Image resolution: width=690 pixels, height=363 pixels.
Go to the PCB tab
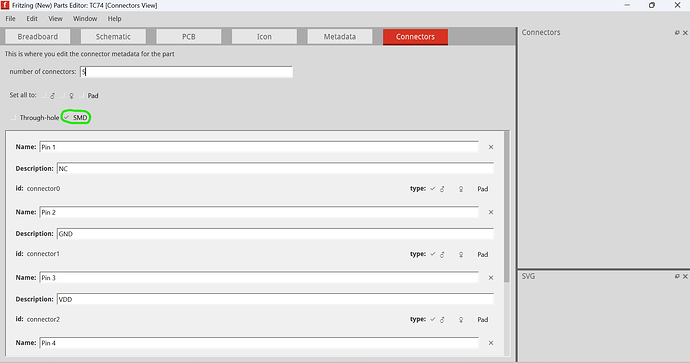click(189, 37)
